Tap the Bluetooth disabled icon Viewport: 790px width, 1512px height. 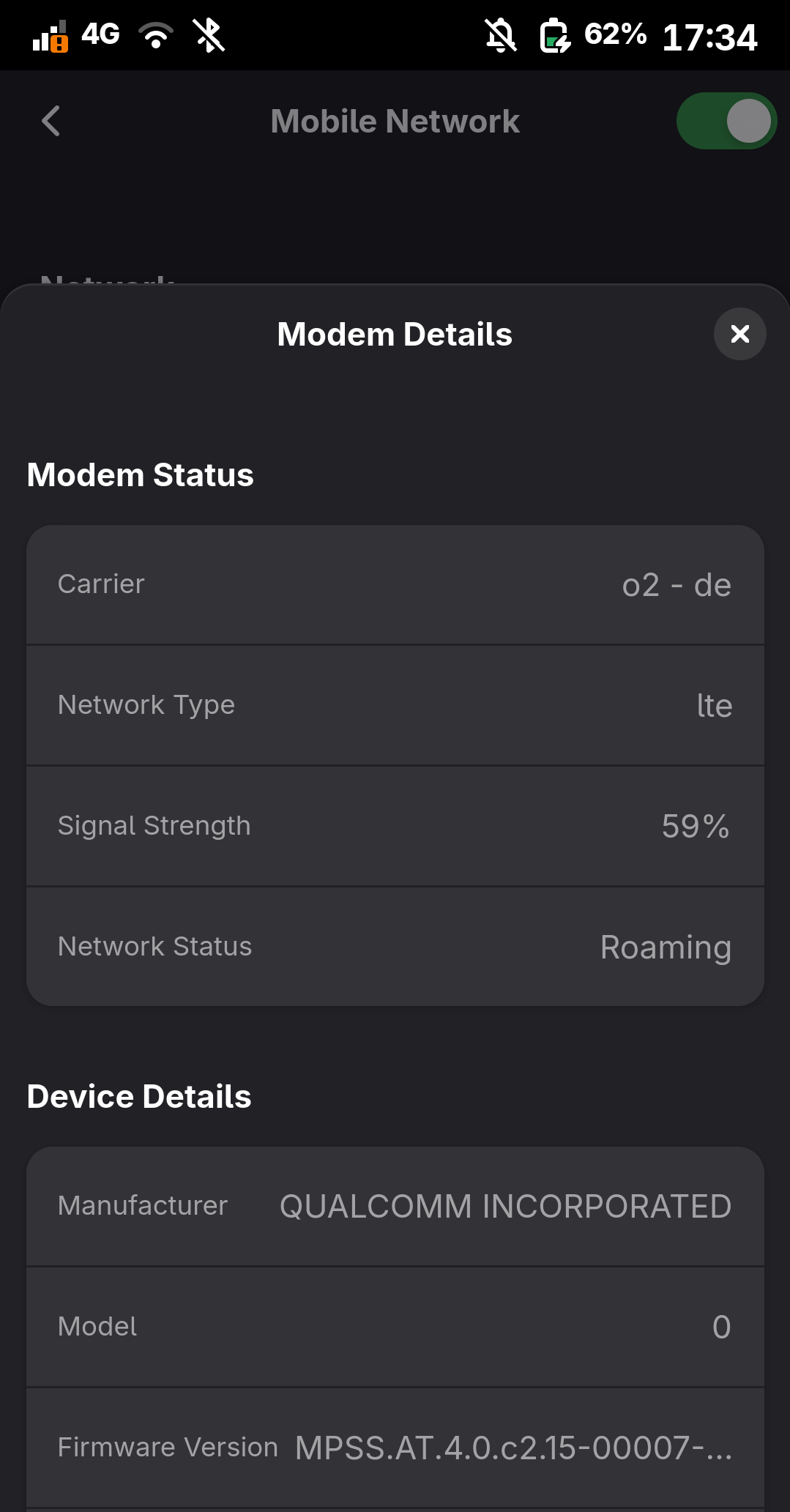click(x=209, y=35)
